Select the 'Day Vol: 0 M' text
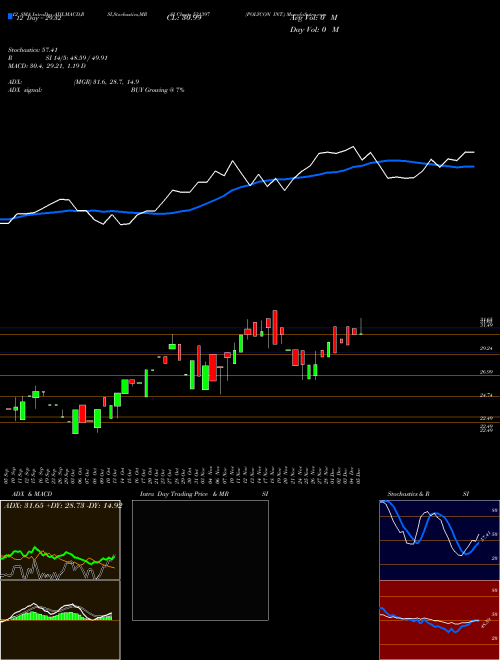Viewport: 500px width, 660px height. pyautogui.click(x=314, y=29)
